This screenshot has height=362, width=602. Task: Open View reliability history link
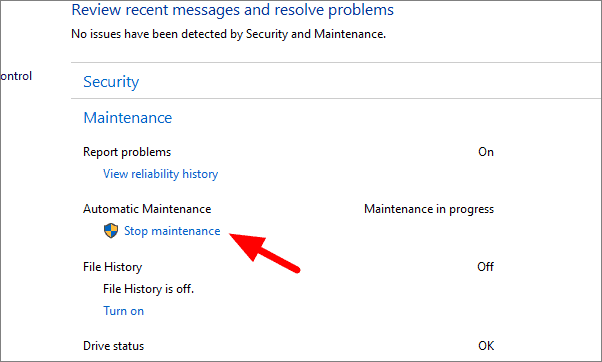point(160,174)
